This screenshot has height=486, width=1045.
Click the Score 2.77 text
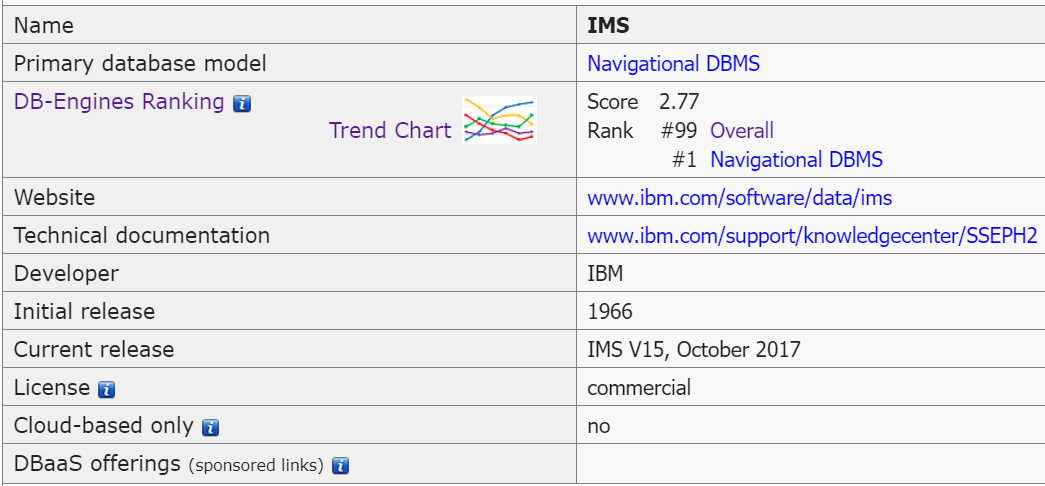pyautogui.click(x=643, y=102)
